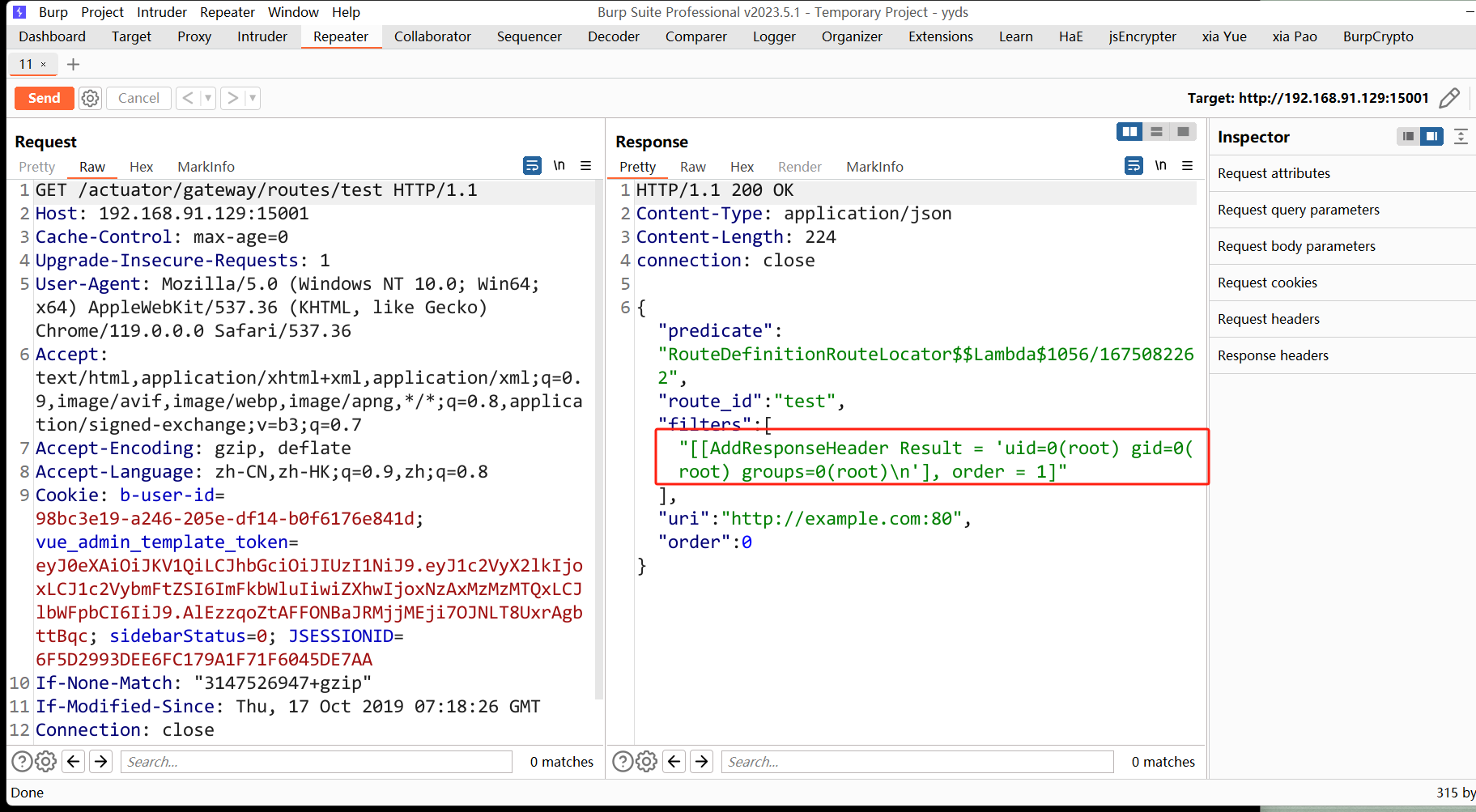This screenshot has width=1476, height=812.
Task: Collapse all Inspector sections icon
Action: point(1461,136)
